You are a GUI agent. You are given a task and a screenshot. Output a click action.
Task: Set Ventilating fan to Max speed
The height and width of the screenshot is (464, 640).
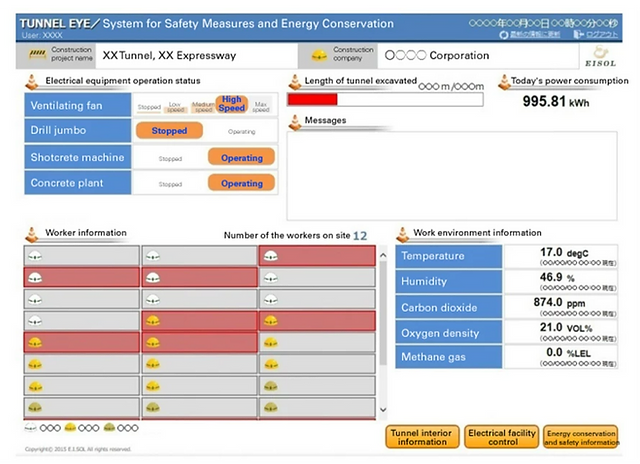(x=261, y=107)
